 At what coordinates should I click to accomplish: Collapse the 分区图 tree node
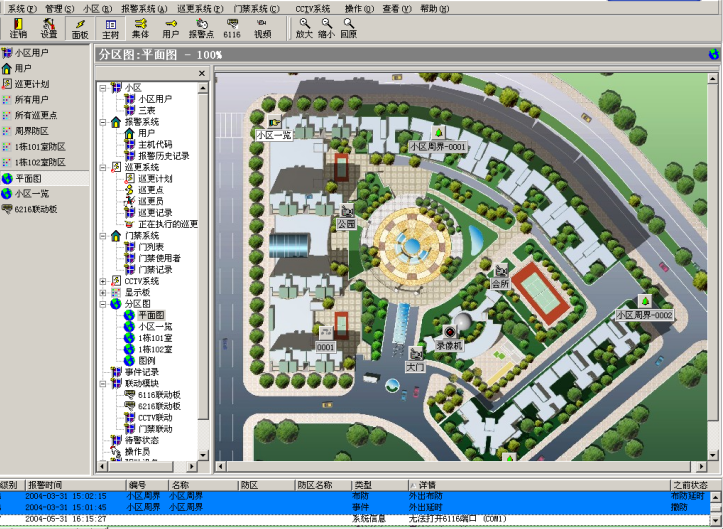(x=103, y=304)
